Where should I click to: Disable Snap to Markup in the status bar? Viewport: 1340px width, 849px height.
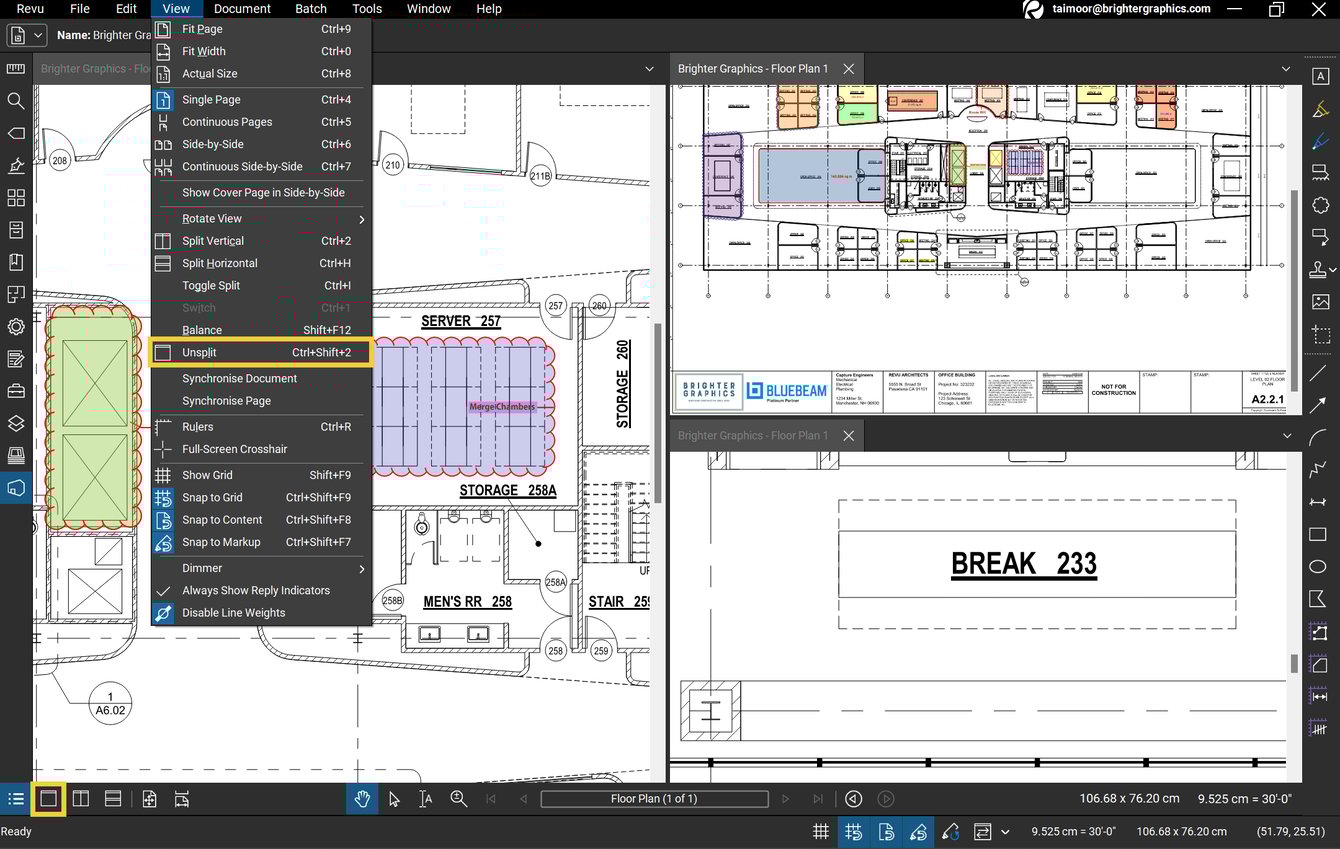point(919,831)
